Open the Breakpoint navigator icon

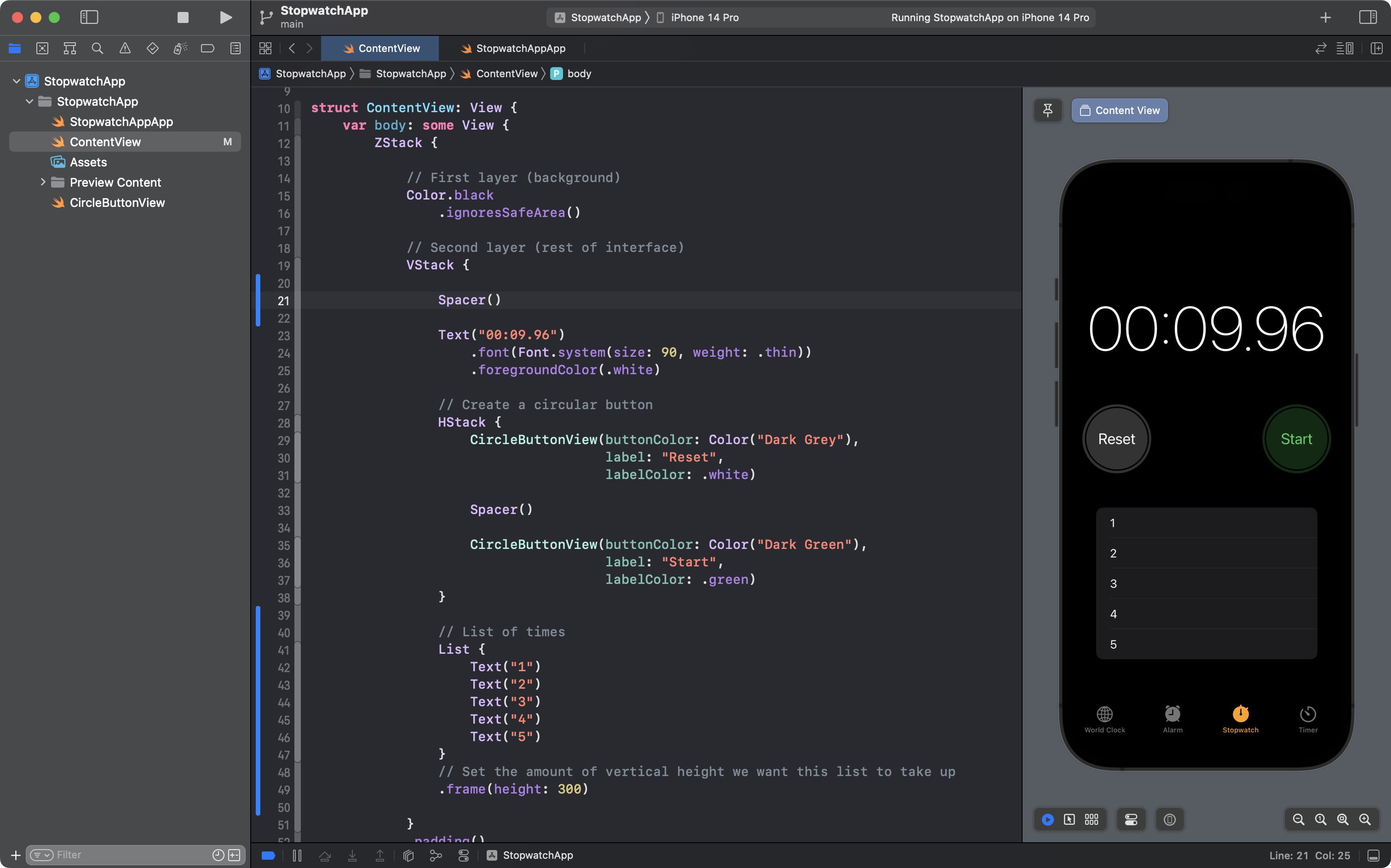tap(207, 48)
